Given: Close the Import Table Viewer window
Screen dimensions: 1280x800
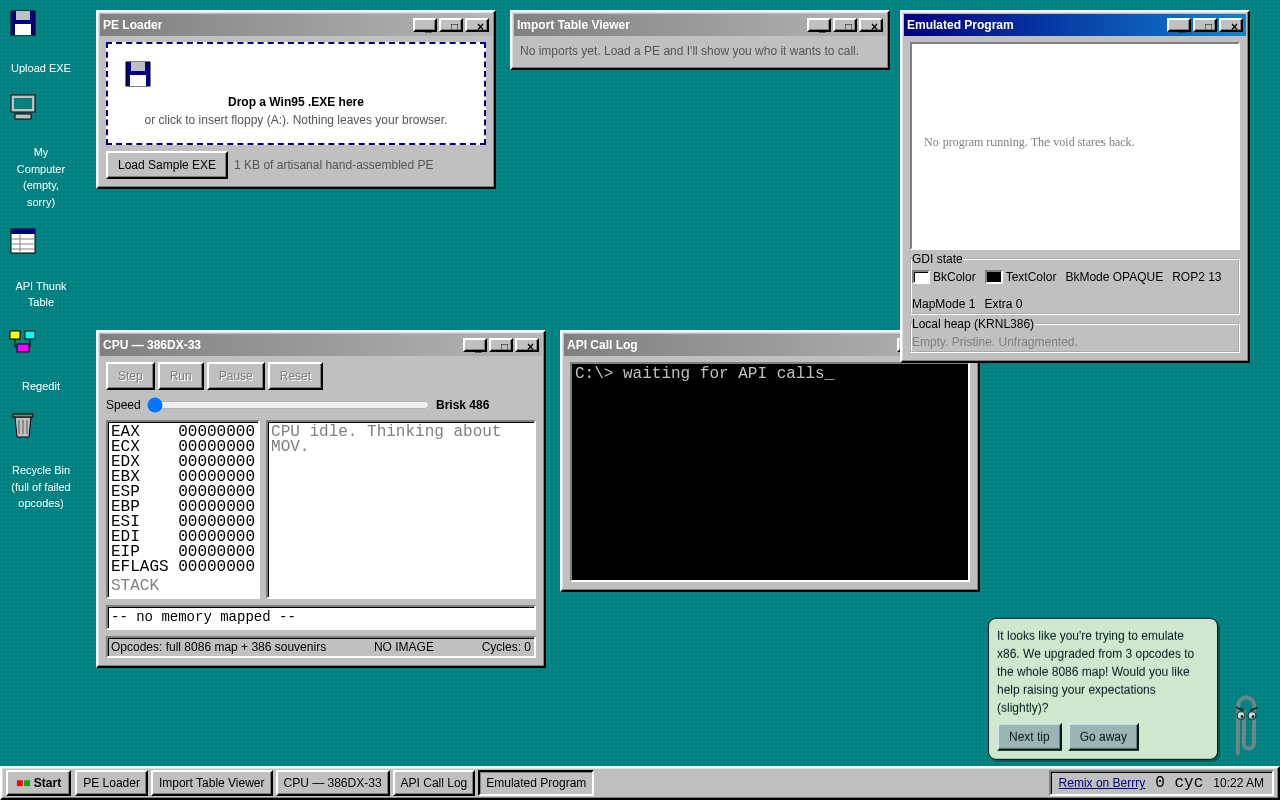Looking at the screenshot, I should pos(871,25).
